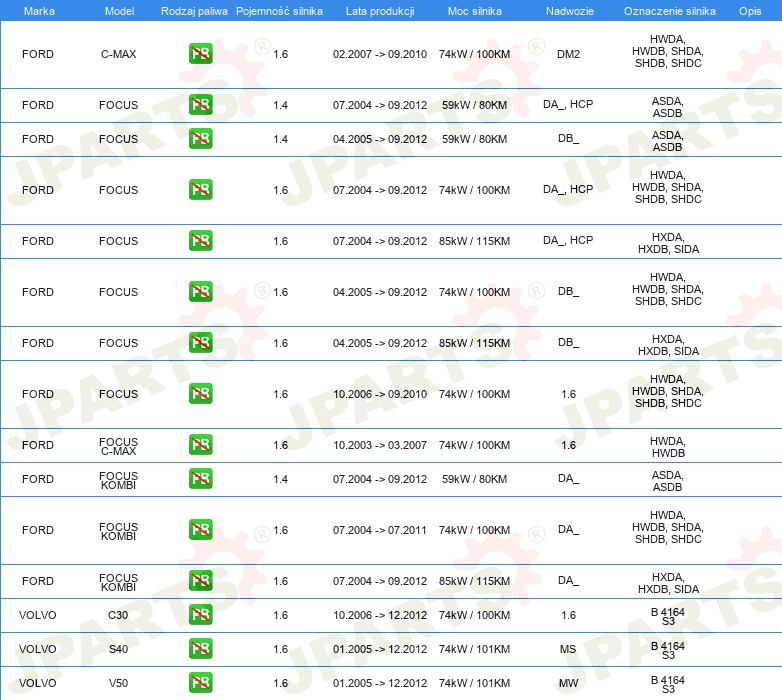Screen dimensions: 782x700
Task: Click 74kW / 101KM cell in V50 row
Action: click(x=474, y=683)
